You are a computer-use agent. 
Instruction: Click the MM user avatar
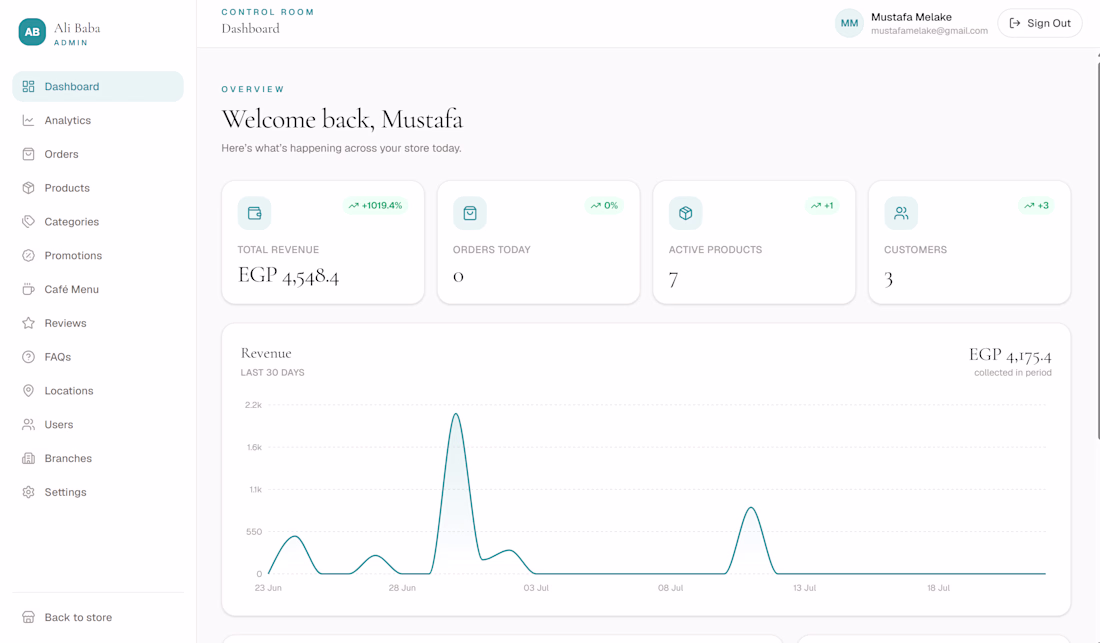849,23
